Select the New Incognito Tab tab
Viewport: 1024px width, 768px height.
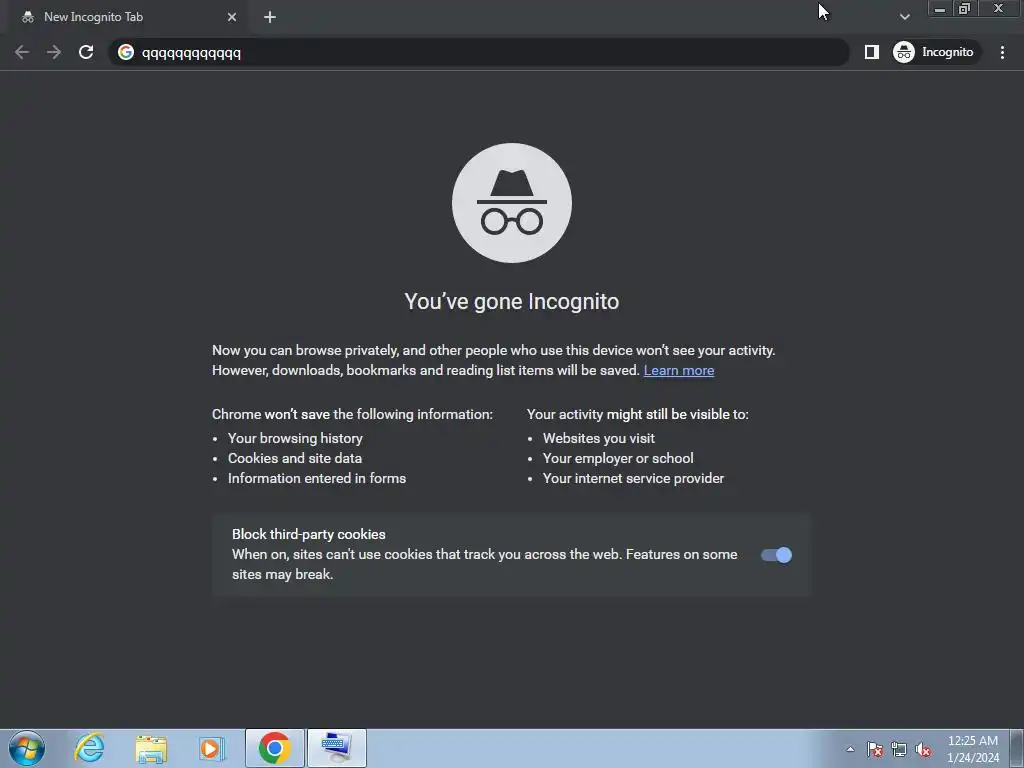[x=126, y=17]
